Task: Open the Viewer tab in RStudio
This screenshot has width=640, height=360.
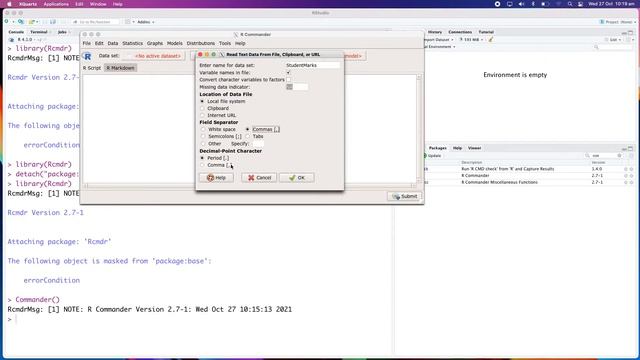Action: tap(474, 148)
